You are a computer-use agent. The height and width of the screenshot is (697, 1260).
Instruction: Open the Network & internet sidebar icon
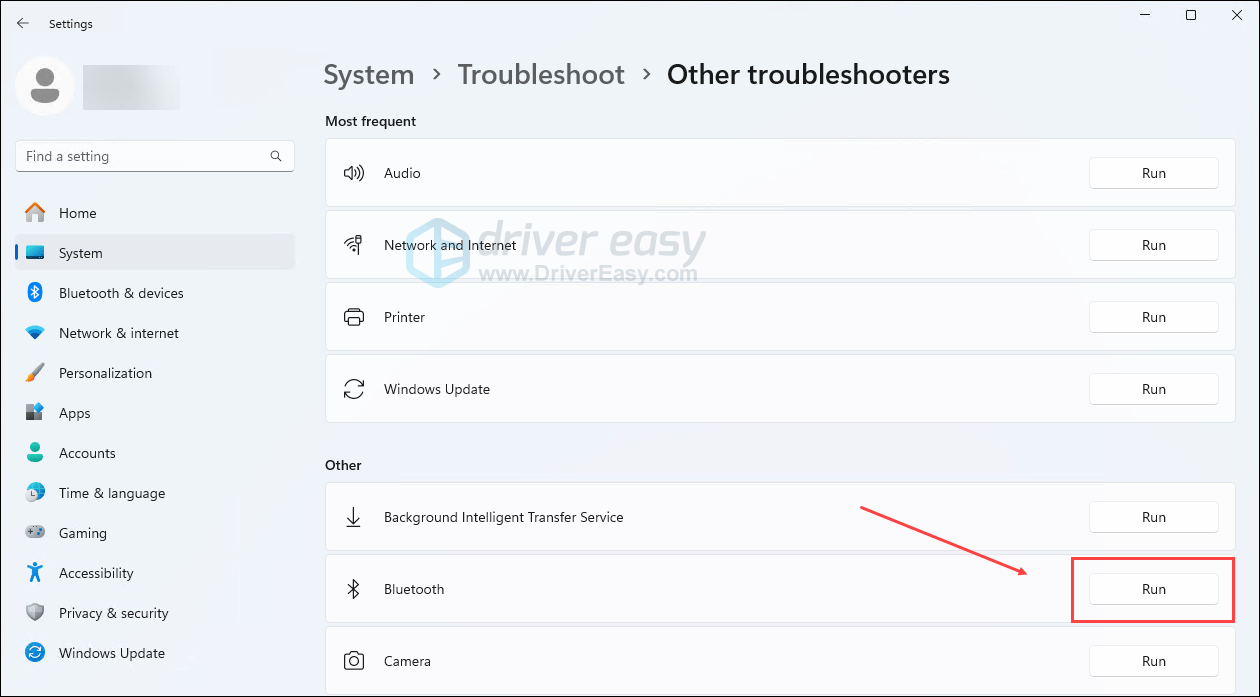tap(35, 333)
